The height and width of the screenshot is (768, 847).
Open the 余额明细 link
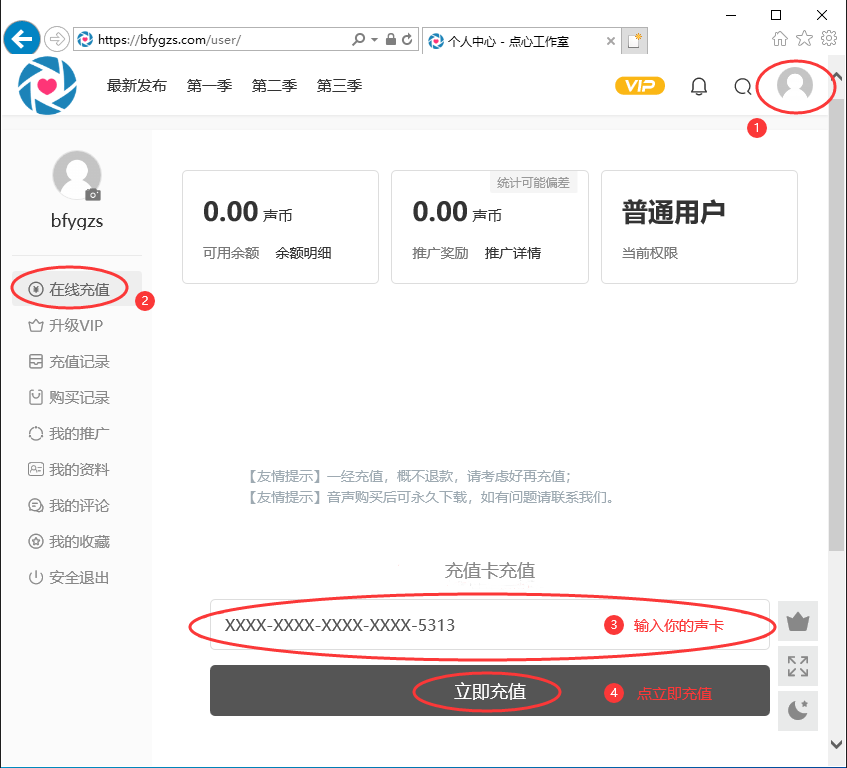pyautogui.click(x=303, y=253)
